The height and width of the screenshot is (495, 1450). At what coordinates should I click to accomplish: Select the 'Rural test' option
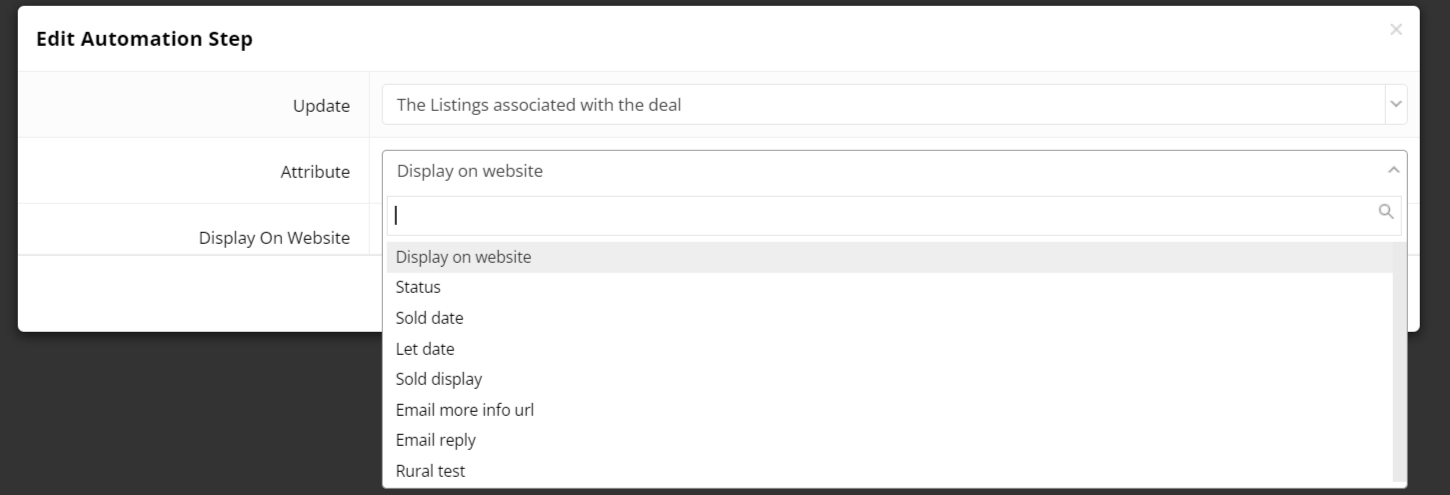430,471
